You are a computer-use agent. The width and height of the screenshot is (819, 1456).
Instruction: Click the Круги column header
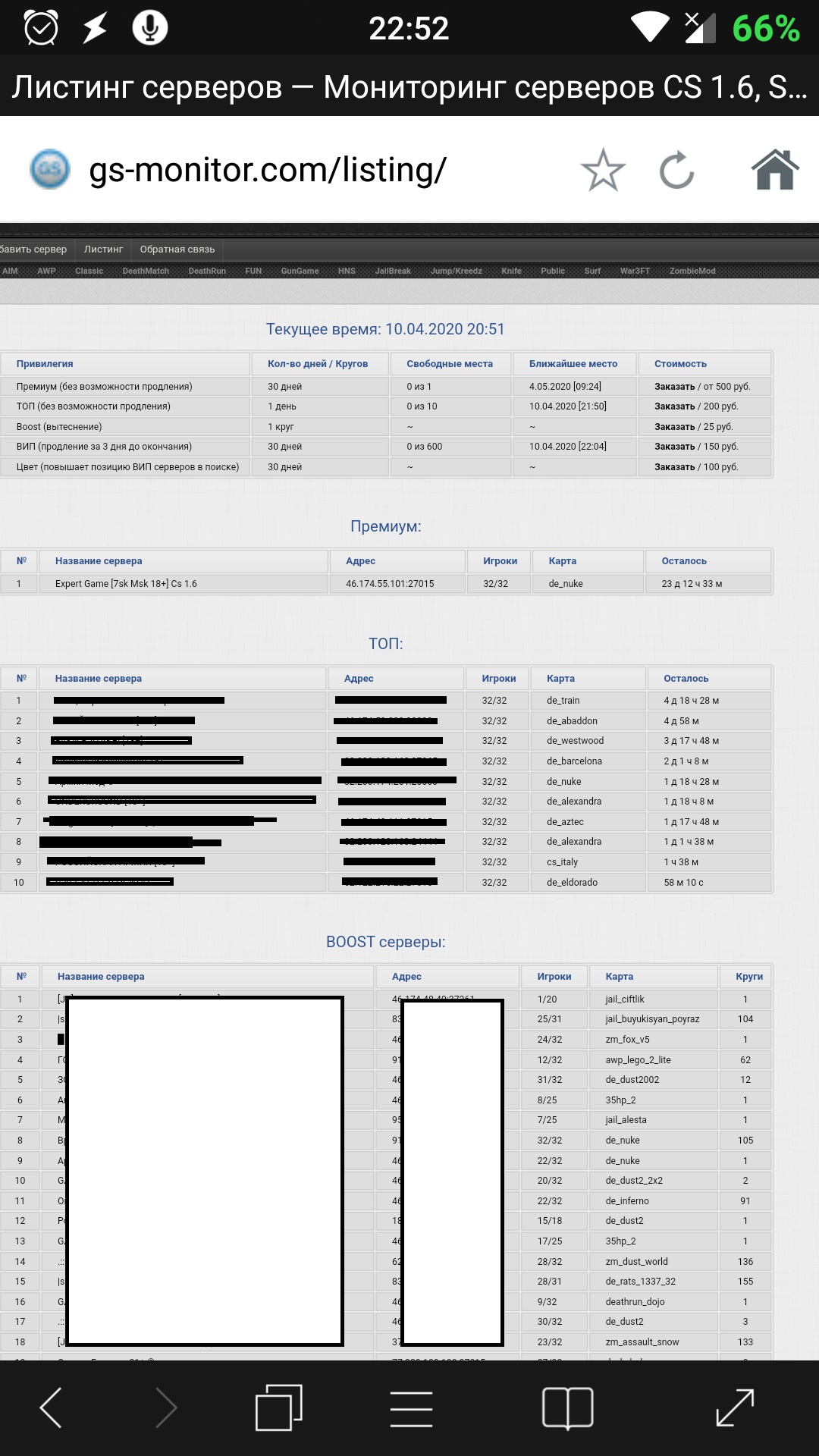point(749,977)
